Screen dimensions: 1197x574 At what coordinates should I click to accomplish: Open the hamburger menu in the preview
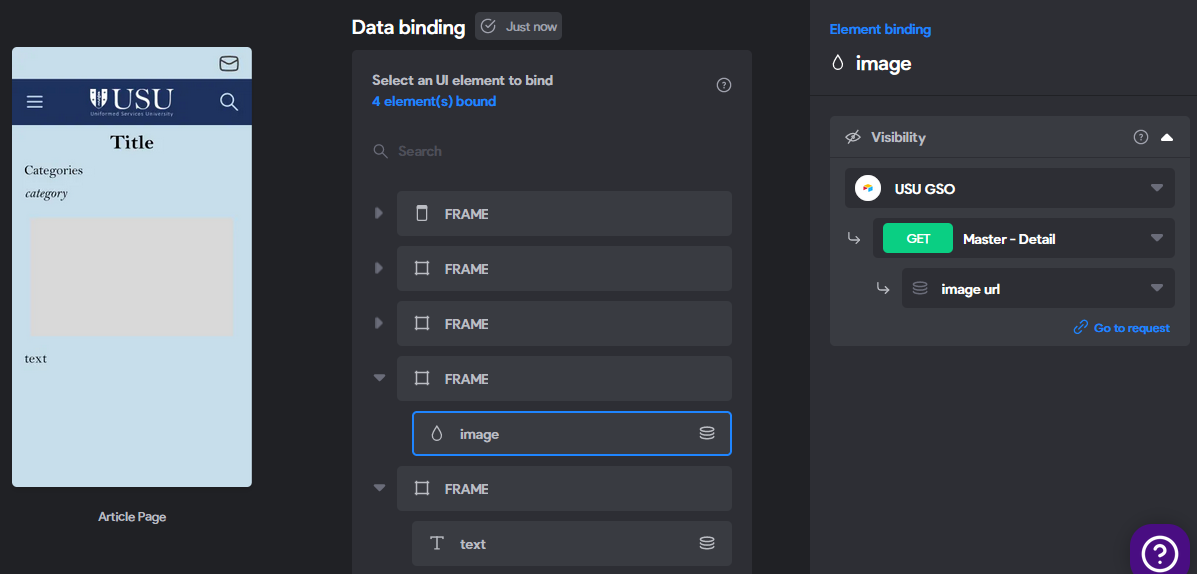pos(34,102)
